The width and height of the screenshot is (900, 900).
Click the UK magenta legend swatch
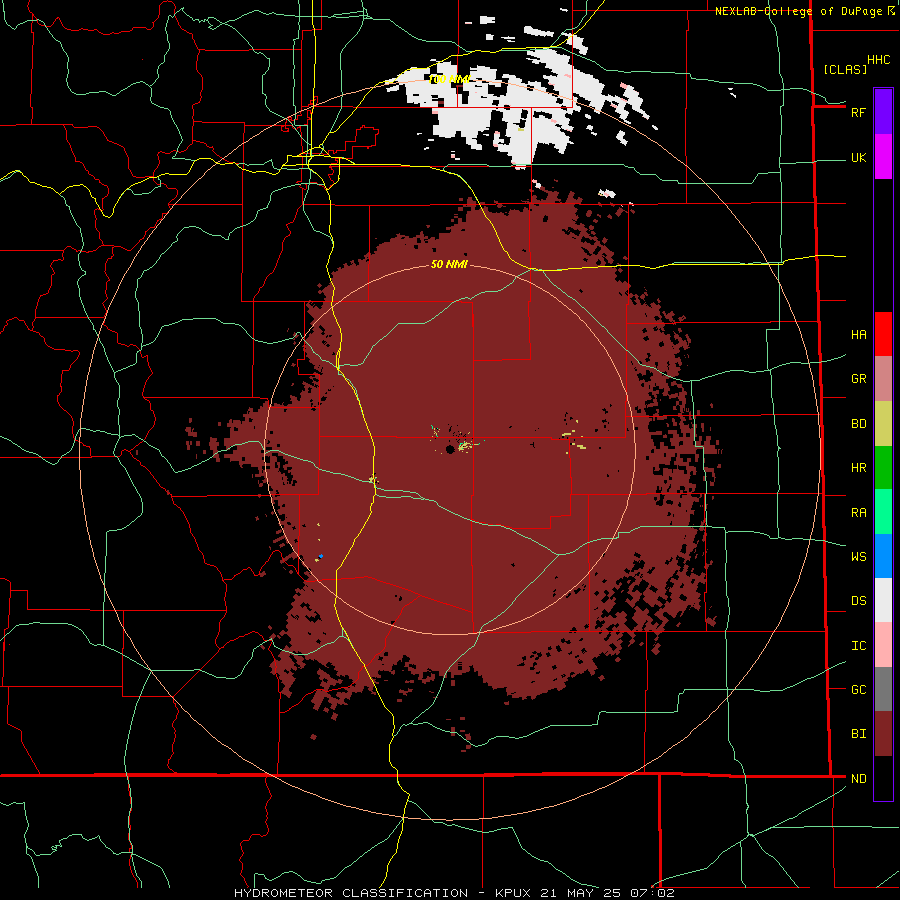(883, 157)
